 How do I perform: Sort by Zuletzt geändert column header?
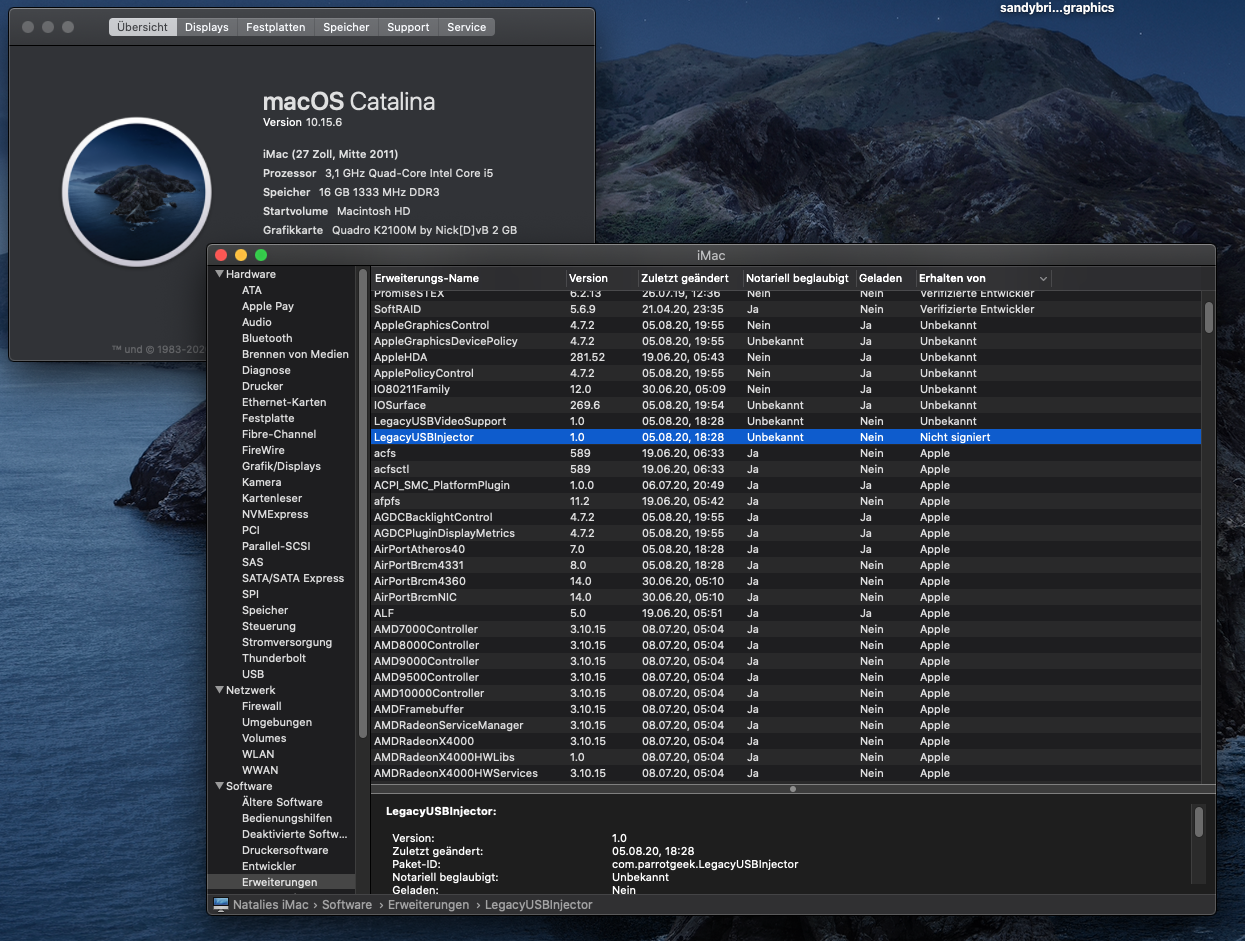[x=690, y=278]
